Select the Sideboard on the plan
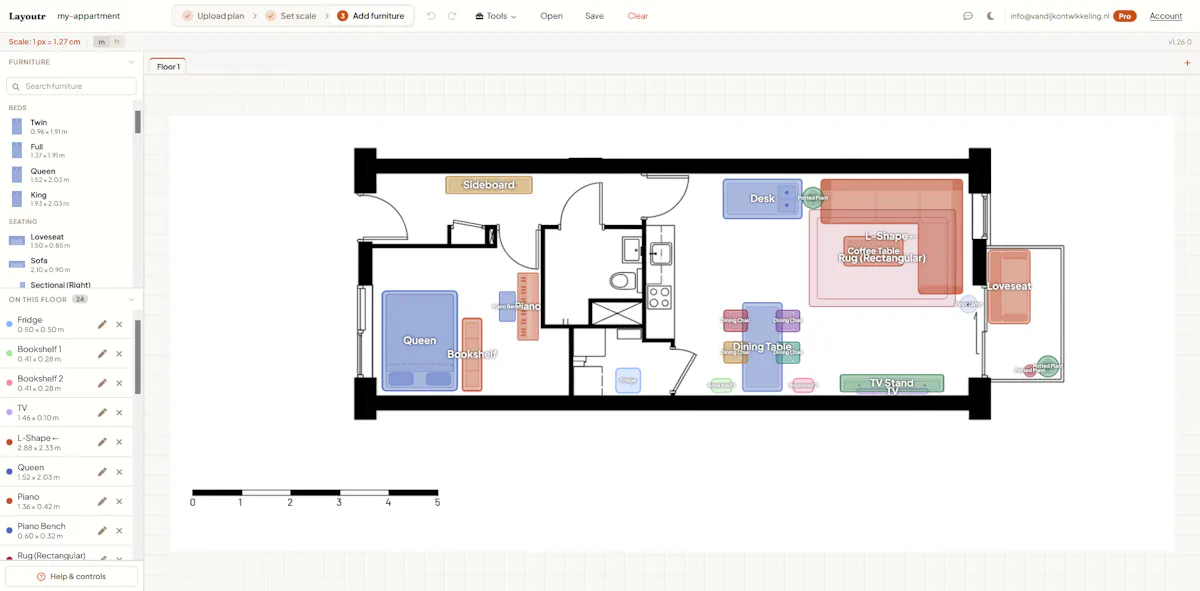This screenshot has width=1200, height=591. [489, 185]
